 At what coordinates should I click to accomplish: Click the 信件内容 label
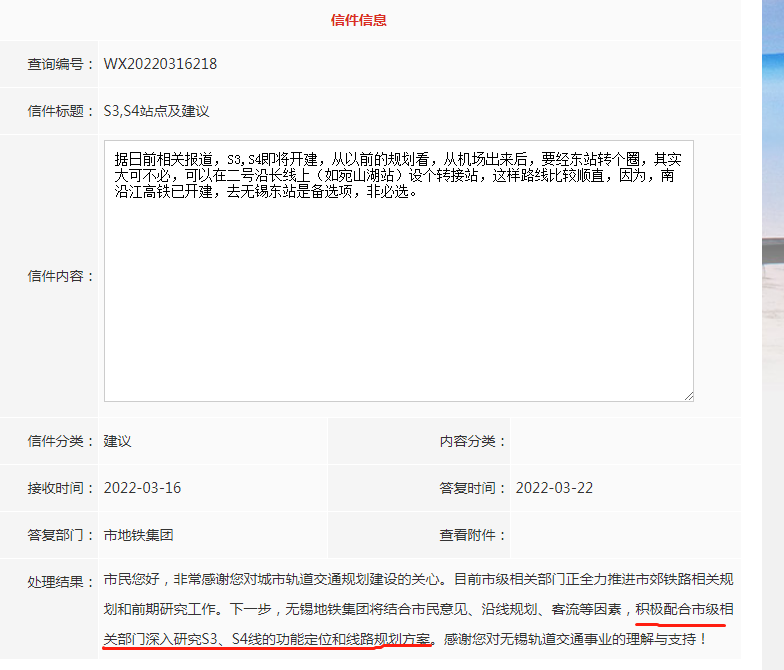click(61, 276)
